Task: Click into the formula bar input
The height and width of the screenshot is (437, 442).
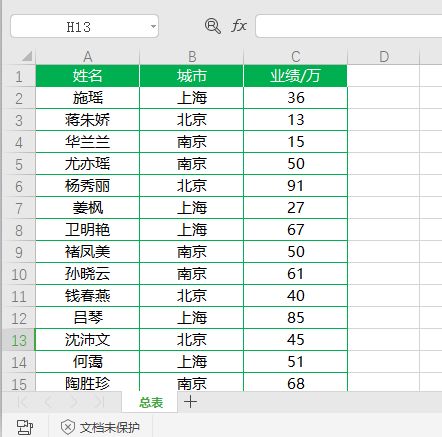Action: tap(349, 26)
